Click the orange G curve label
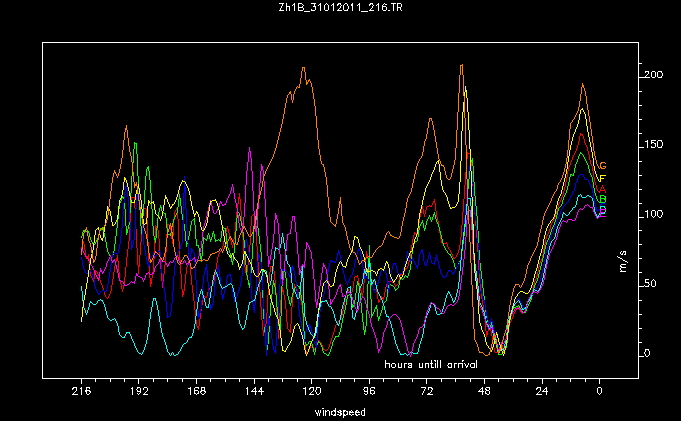Viewport: 681px width, 421px height. pos(603,166)
